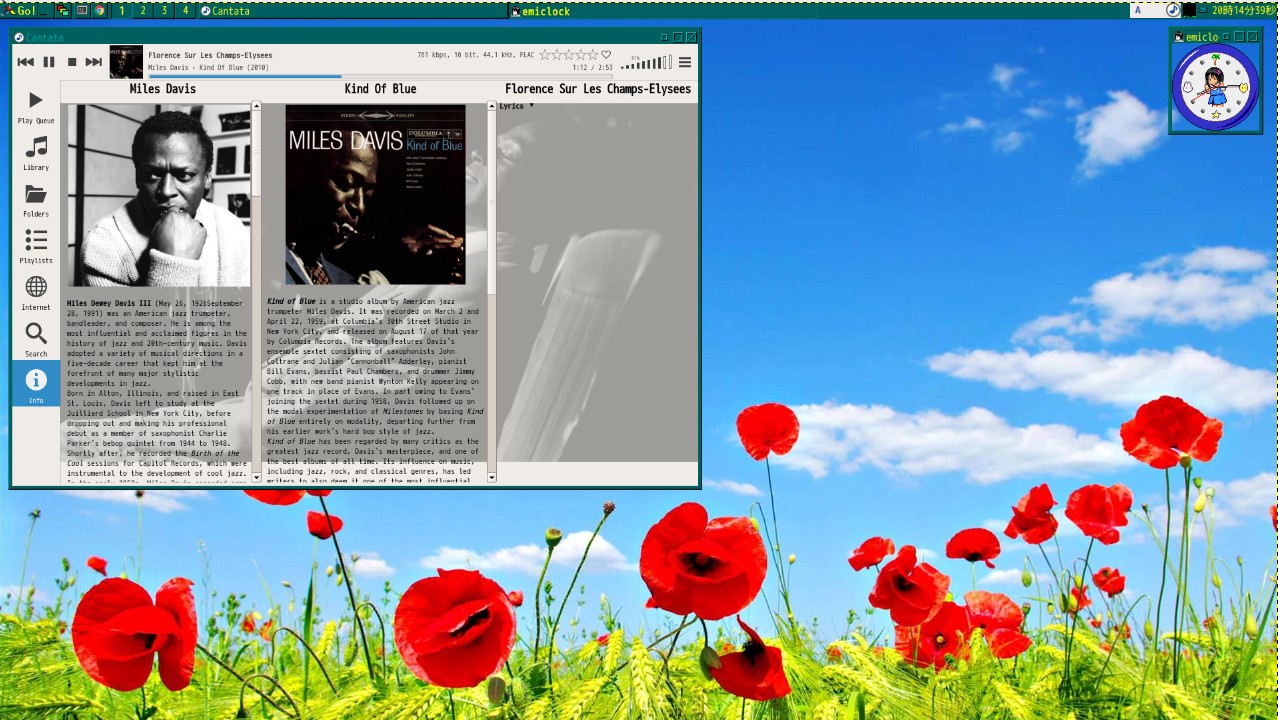Rate the track five stars
This screenshot has height=720, width=1278.
(x=593, y=55)
